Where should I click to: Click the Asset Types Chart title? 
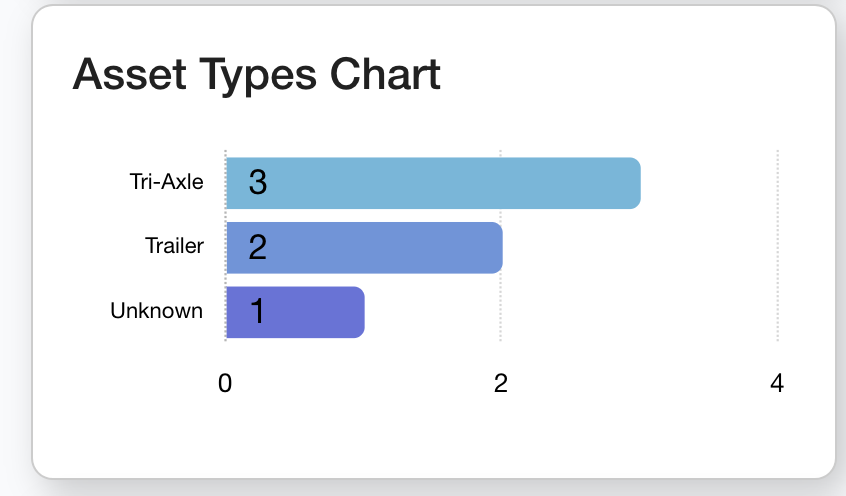tap(257, 75)
